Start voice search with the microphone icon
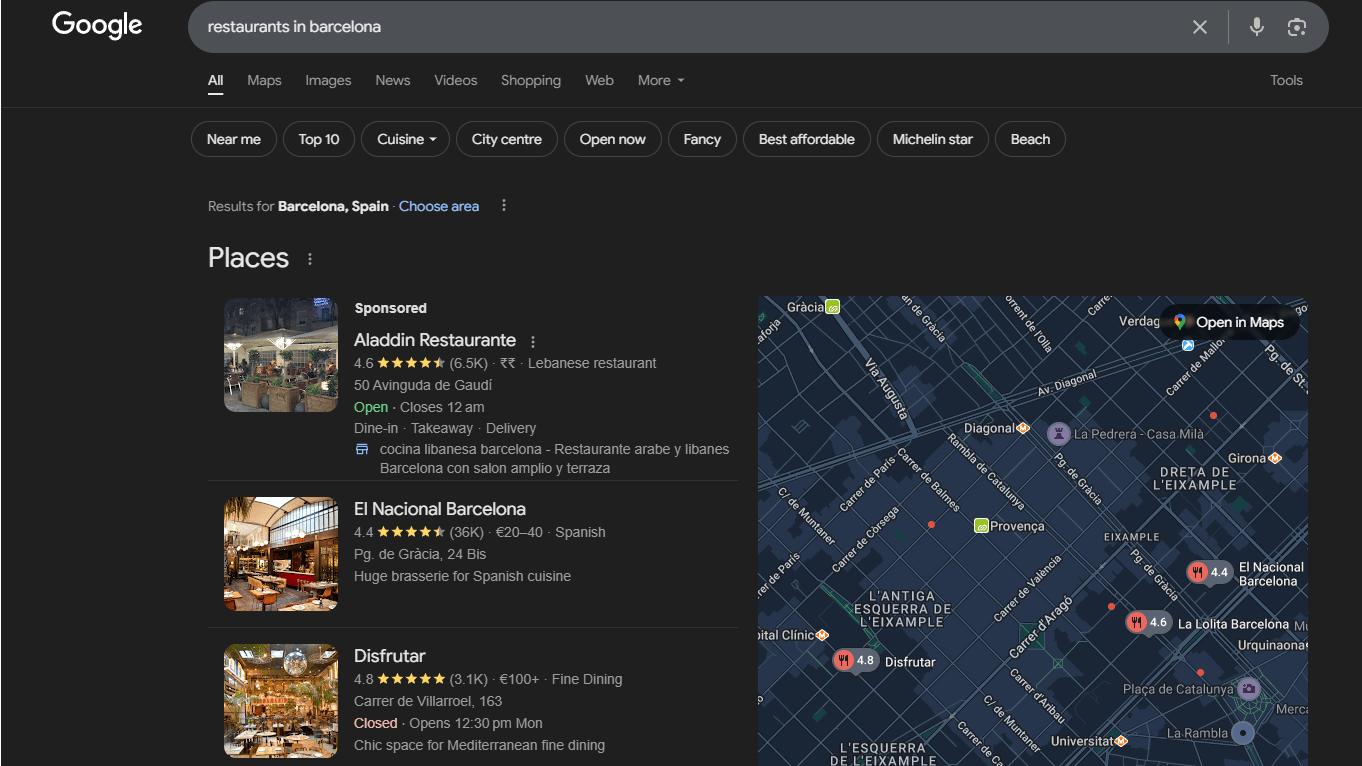 (1257, 27)
